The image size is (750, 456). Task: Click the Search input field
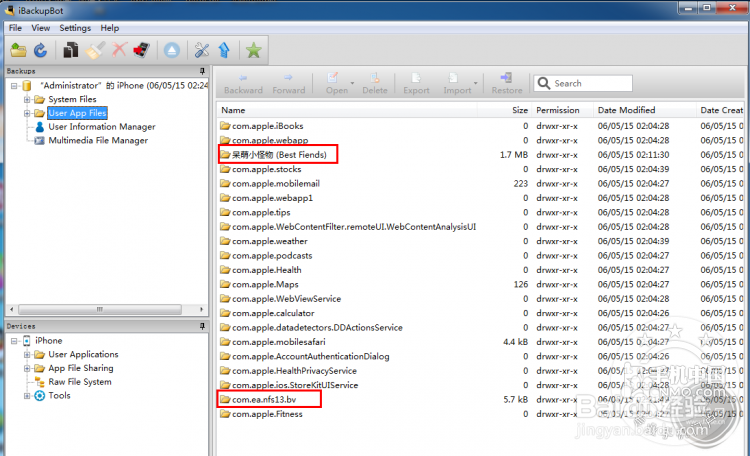pyautogui.click(x=583, y=83)
